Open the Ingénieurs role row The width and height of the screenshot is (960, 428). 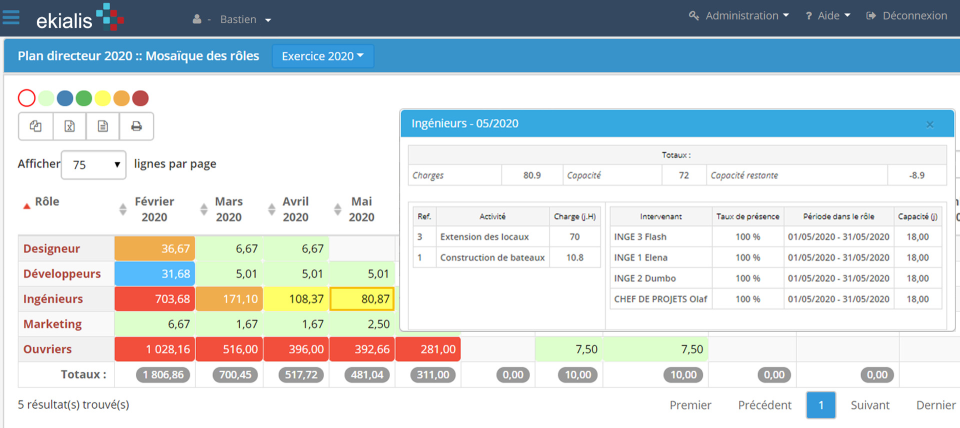click(x=53, y=299)
